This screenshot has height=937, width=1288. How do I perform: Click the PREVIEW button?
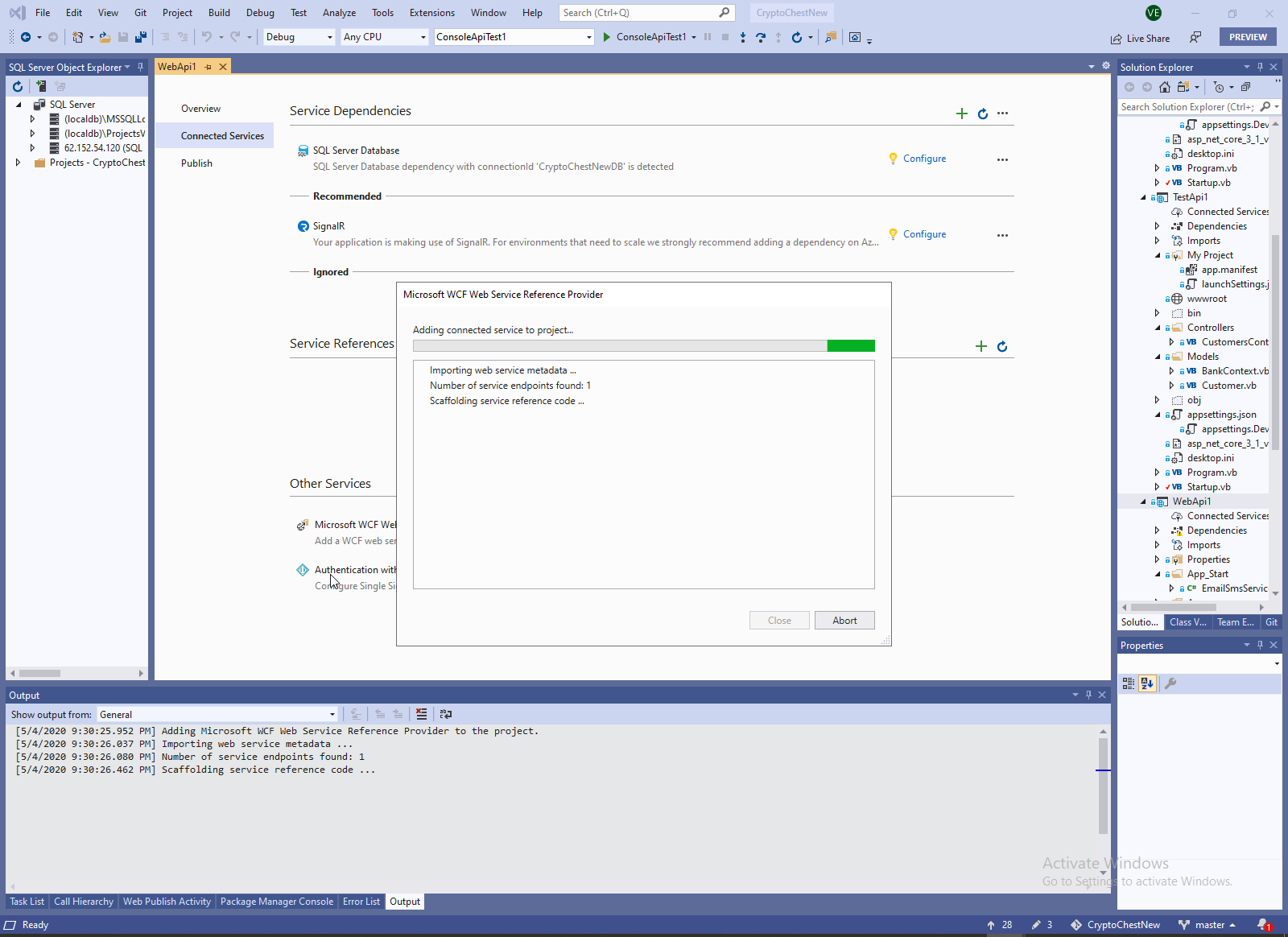click(x=1248, y=37)
